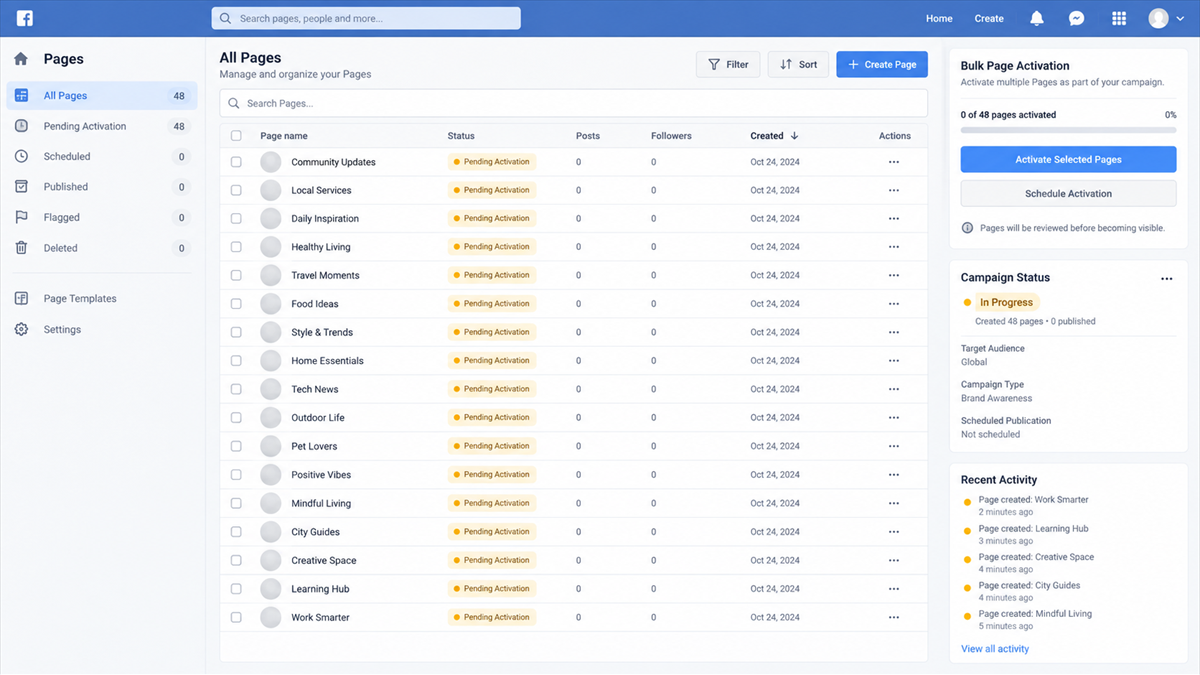Click the Page name column header
This screenshot has width=1200, height=675.
tap(284, 136)
